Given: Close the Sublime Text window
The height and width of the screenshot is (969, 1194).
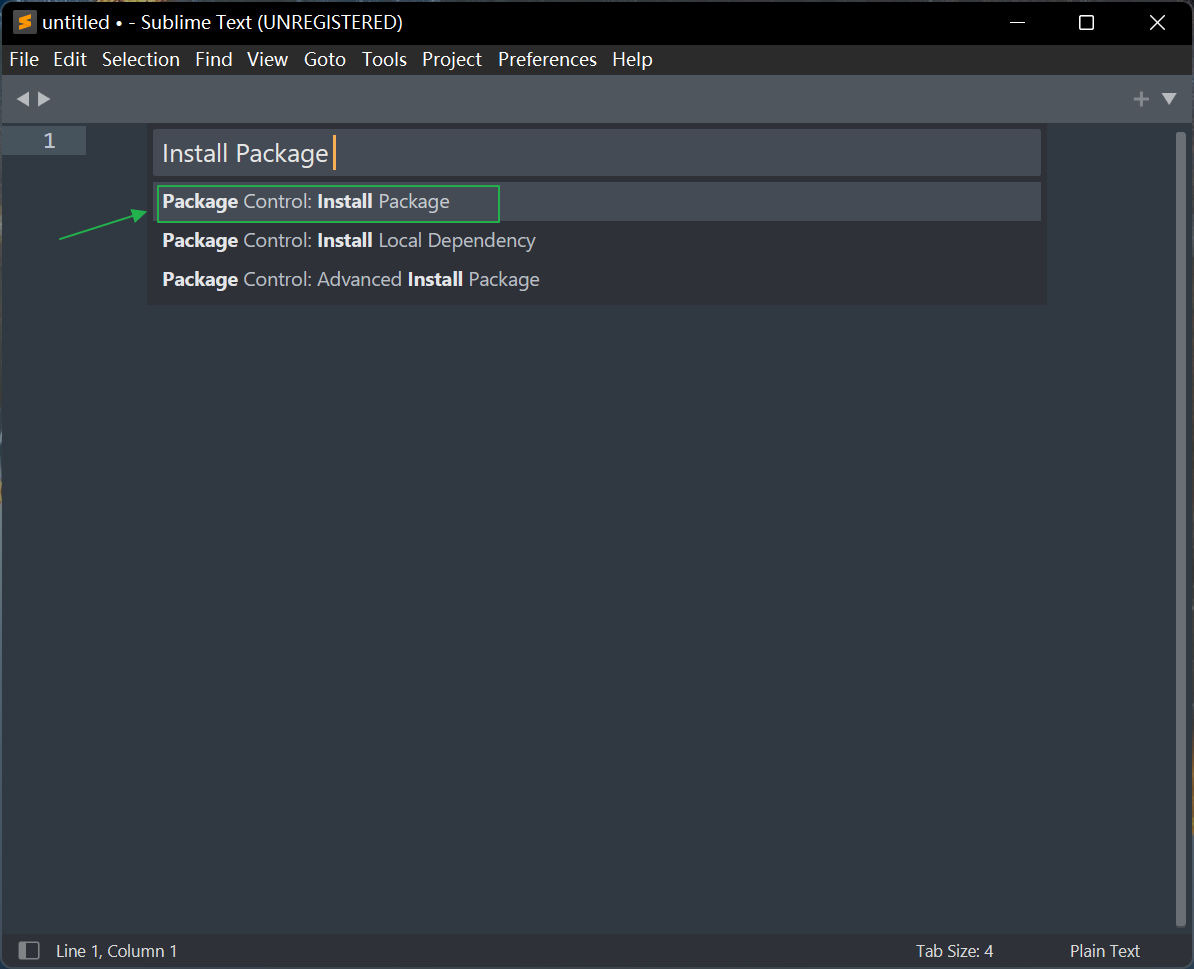Looking at the screenshot, I should (1157, 22).
